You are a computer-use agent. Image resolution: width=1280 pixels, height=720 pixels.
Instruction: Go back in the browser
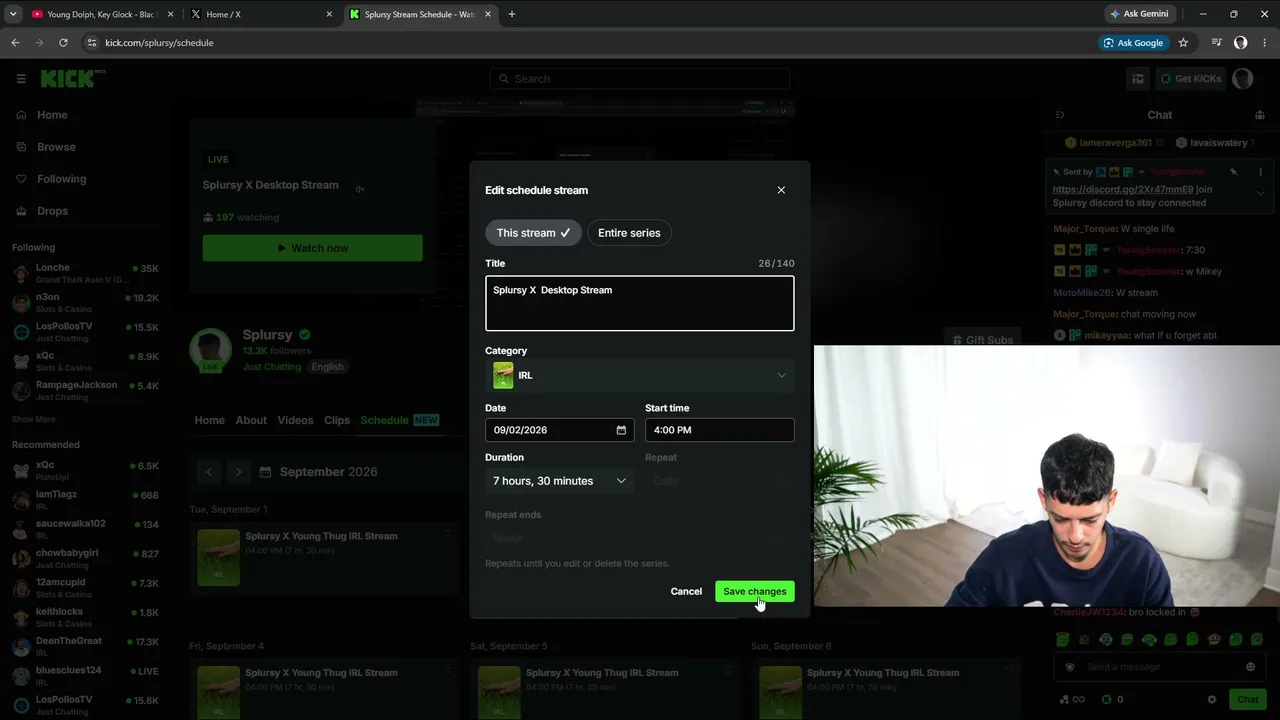[x=15, y=43]
